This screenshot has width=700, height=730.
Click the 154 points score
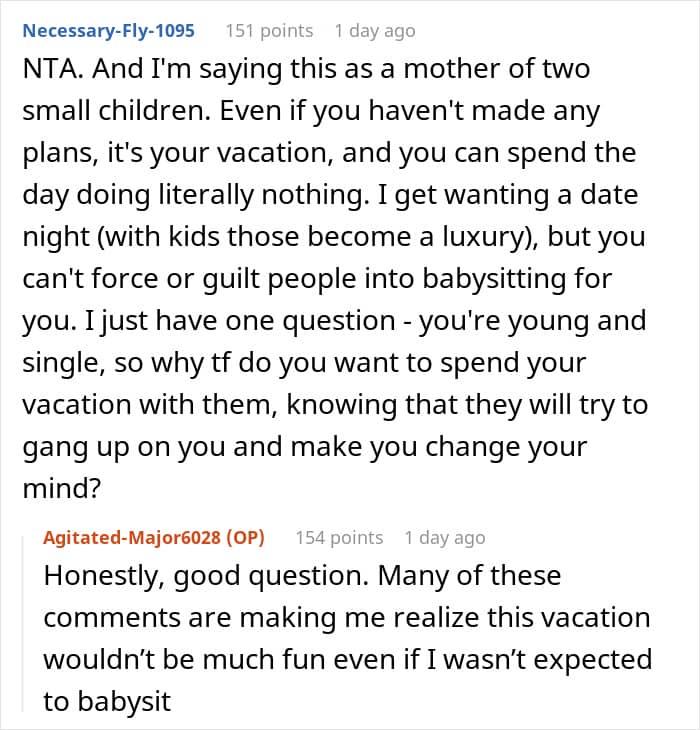pyautogui.click(x=339, y=537)
